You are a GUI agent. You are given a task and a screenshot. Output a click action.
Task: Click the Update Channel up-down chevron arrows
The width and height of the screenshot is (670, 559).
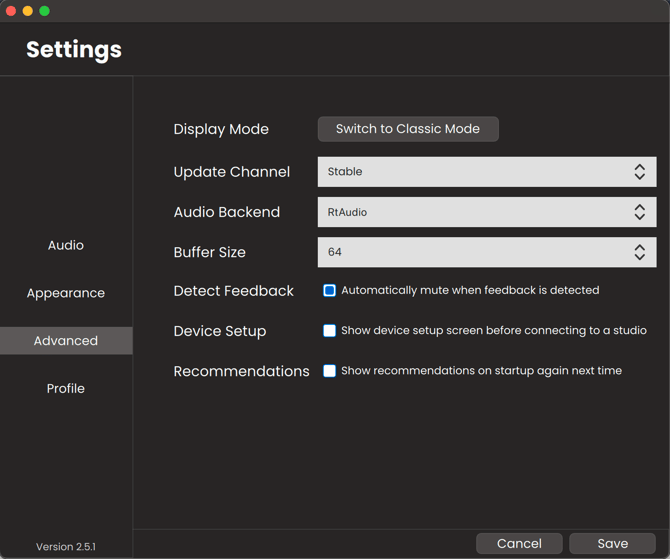tap(639, 172)
